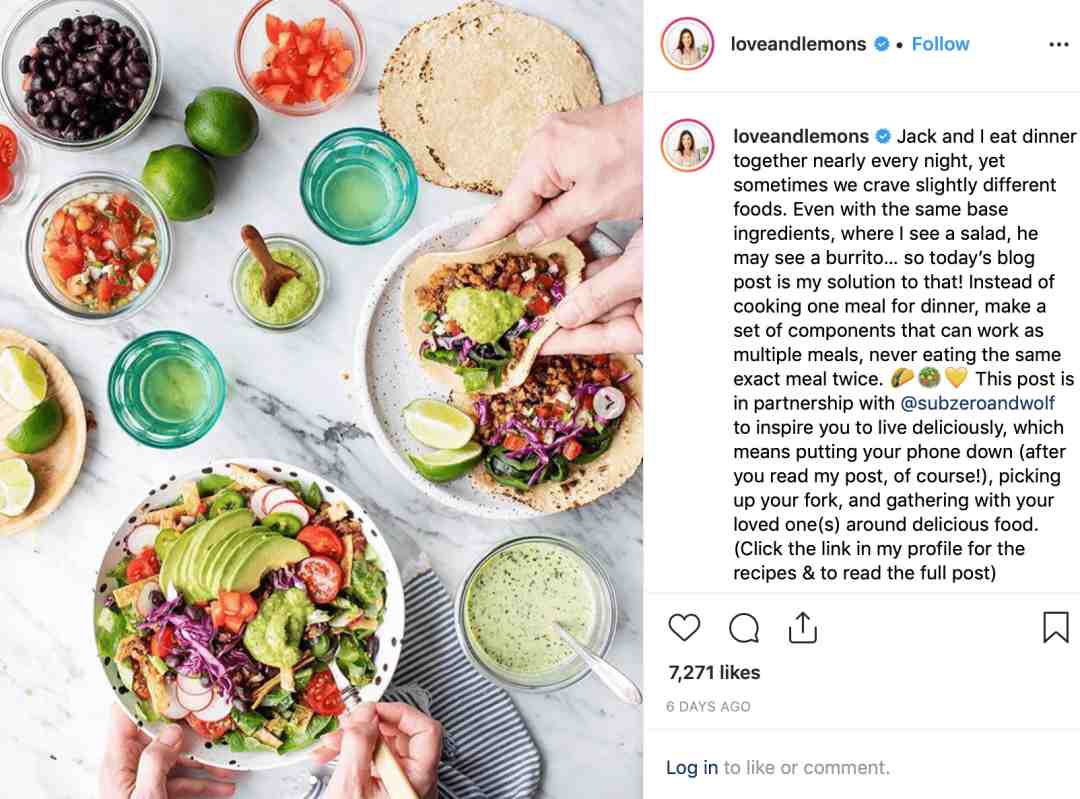
Task: Click the Log in link
Action: click(x=692, y=767)
